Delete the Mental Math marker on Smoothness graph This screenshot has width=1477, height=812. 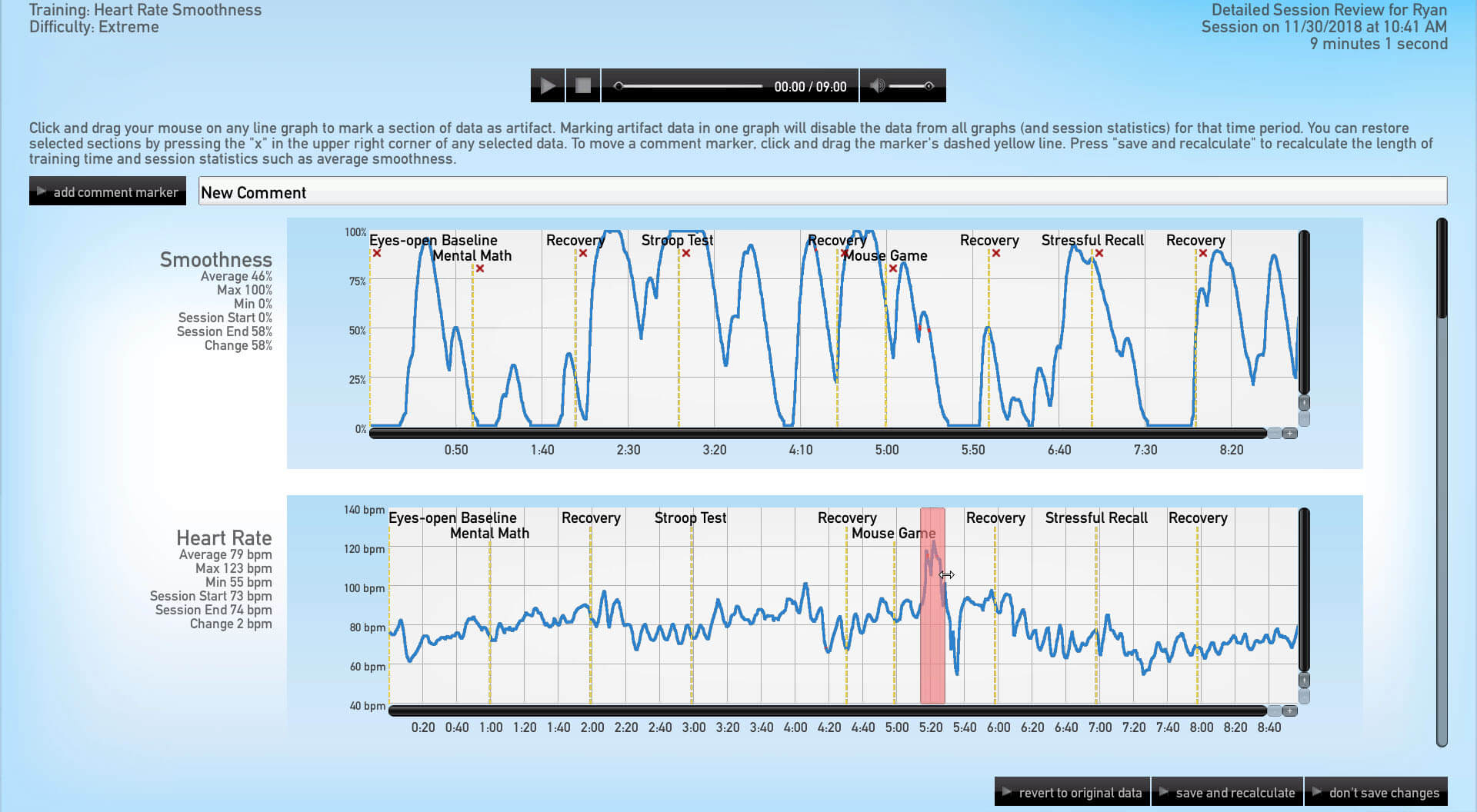coord(480,268)
